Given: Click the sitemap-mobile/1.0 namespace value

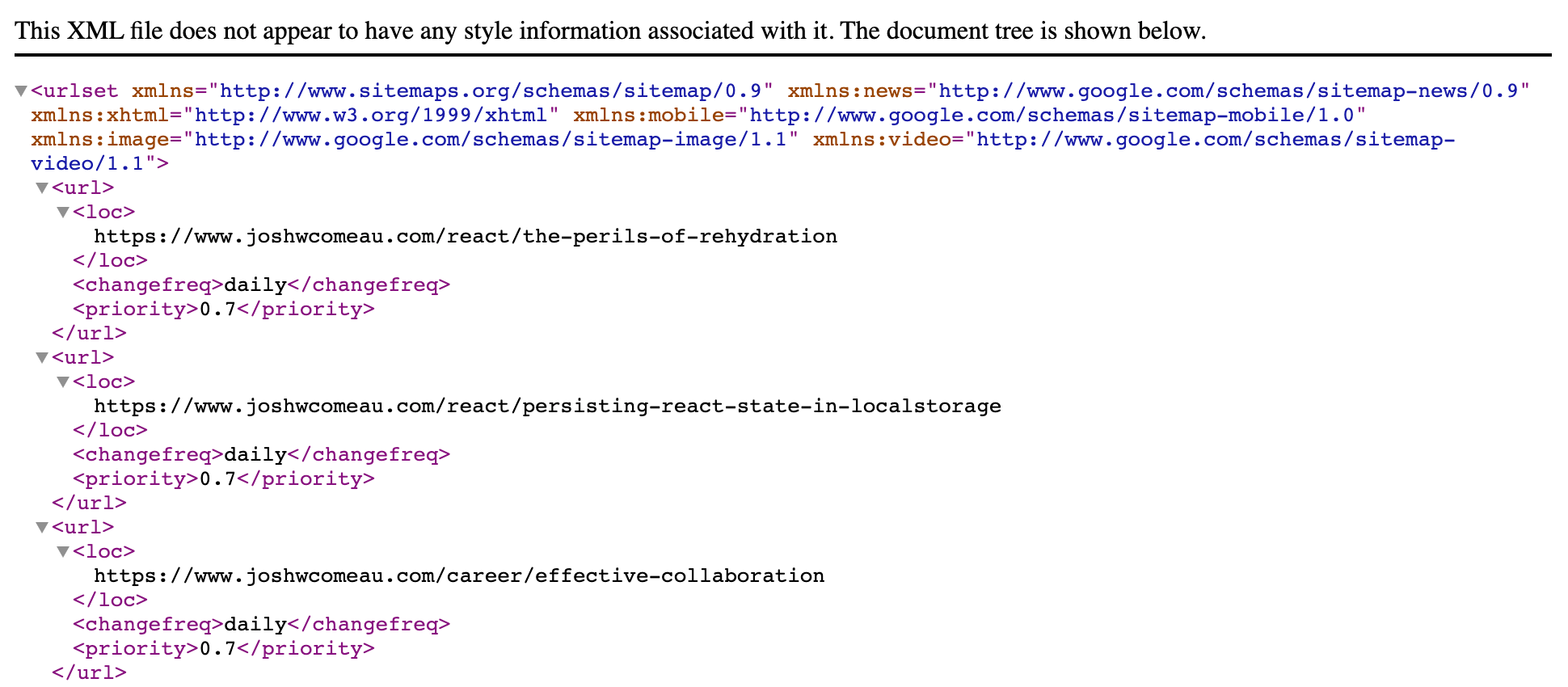Looking at the screenshot, I should coord(1052,115).
